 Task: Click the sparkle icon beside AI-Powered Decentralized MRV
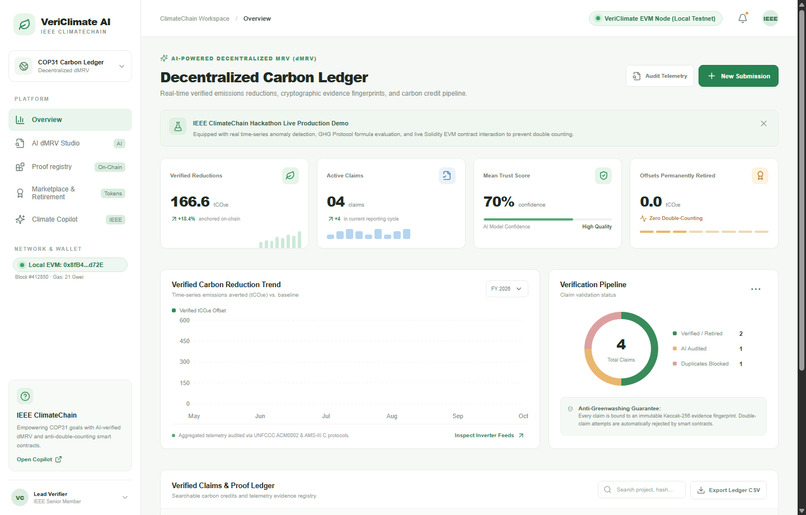[x=164, y=59]
